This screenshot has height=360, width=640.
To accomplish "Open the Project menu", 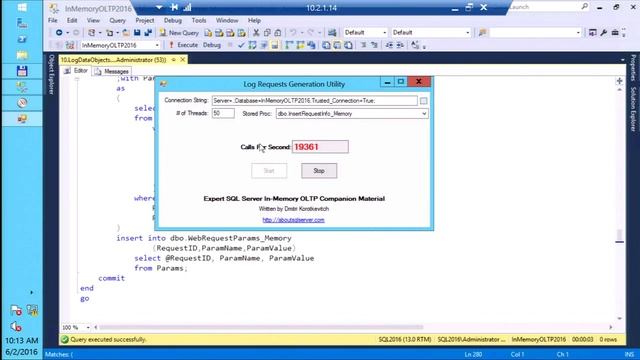I will tap(144, 20).
